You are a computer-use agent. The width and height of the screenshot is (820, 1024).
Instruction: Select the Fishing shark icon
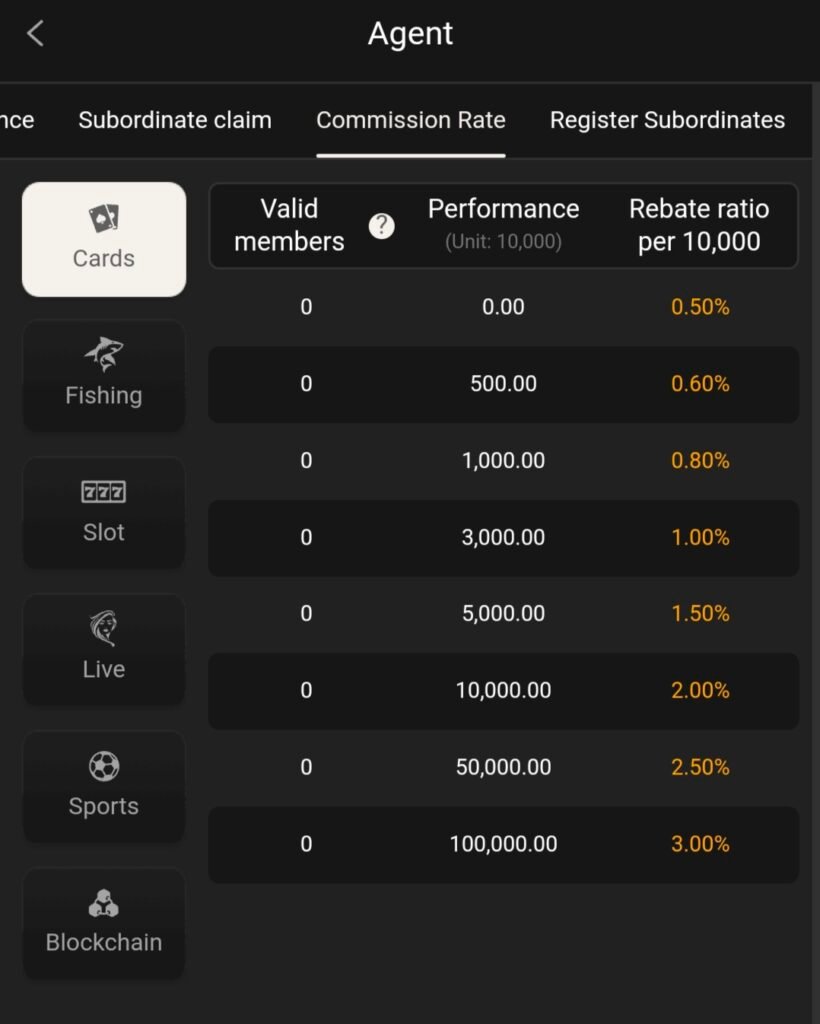pyautogui.click(x=104, y=355)
